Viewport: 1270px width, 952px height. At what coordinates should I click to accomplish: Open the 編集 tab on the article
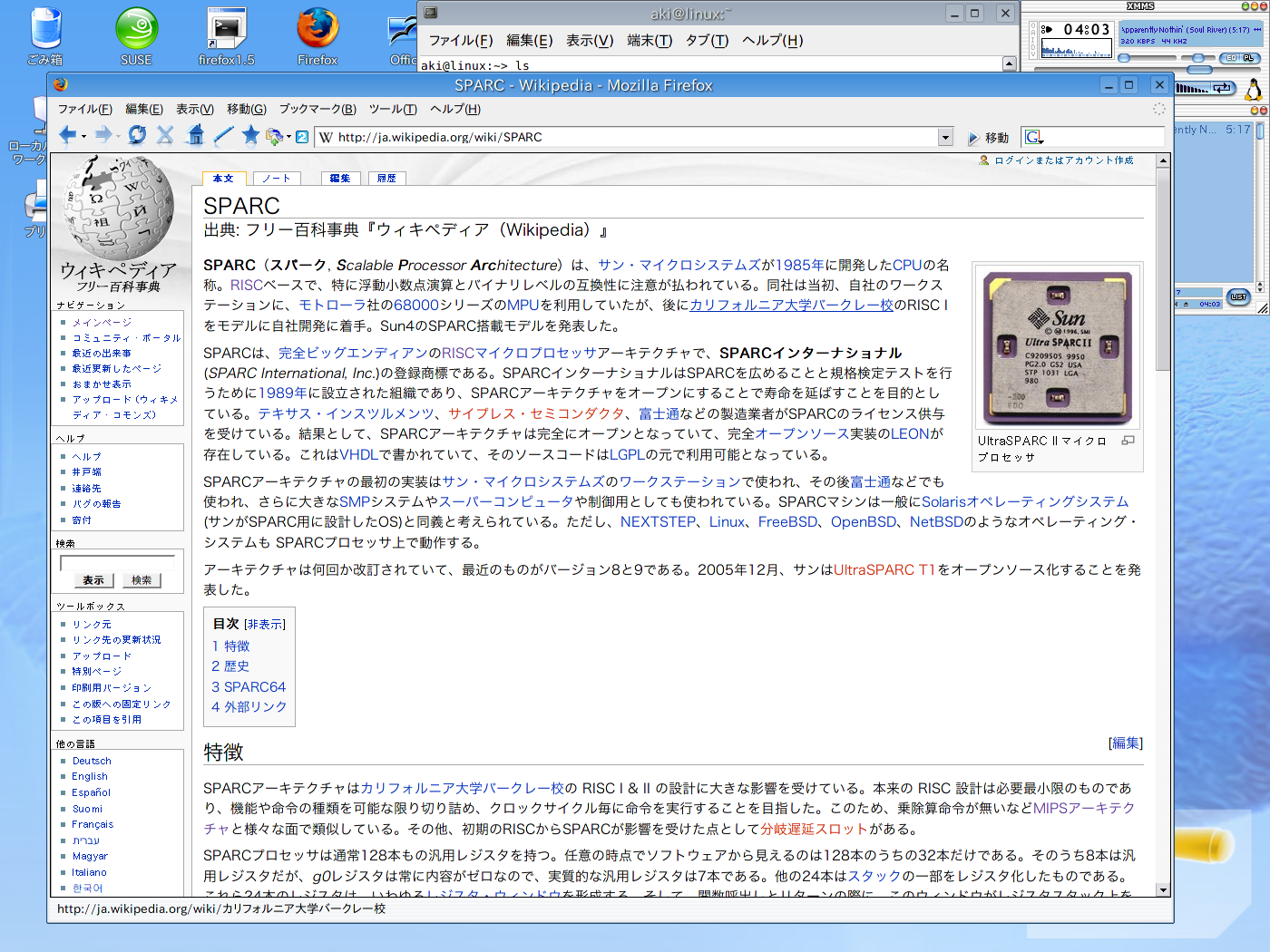click(340, 178)
